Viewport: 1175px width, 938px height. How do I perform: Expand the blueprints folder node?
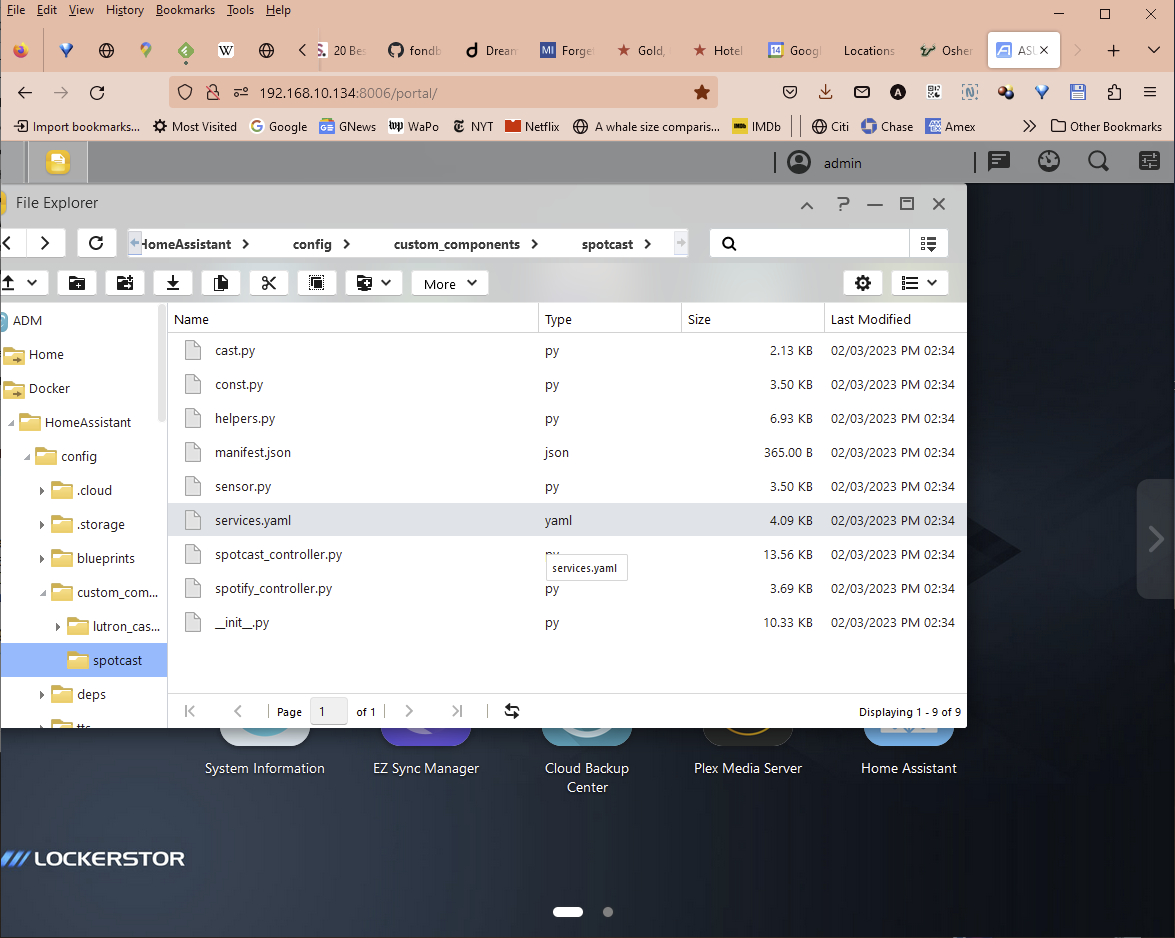click(x=42, y=559)
